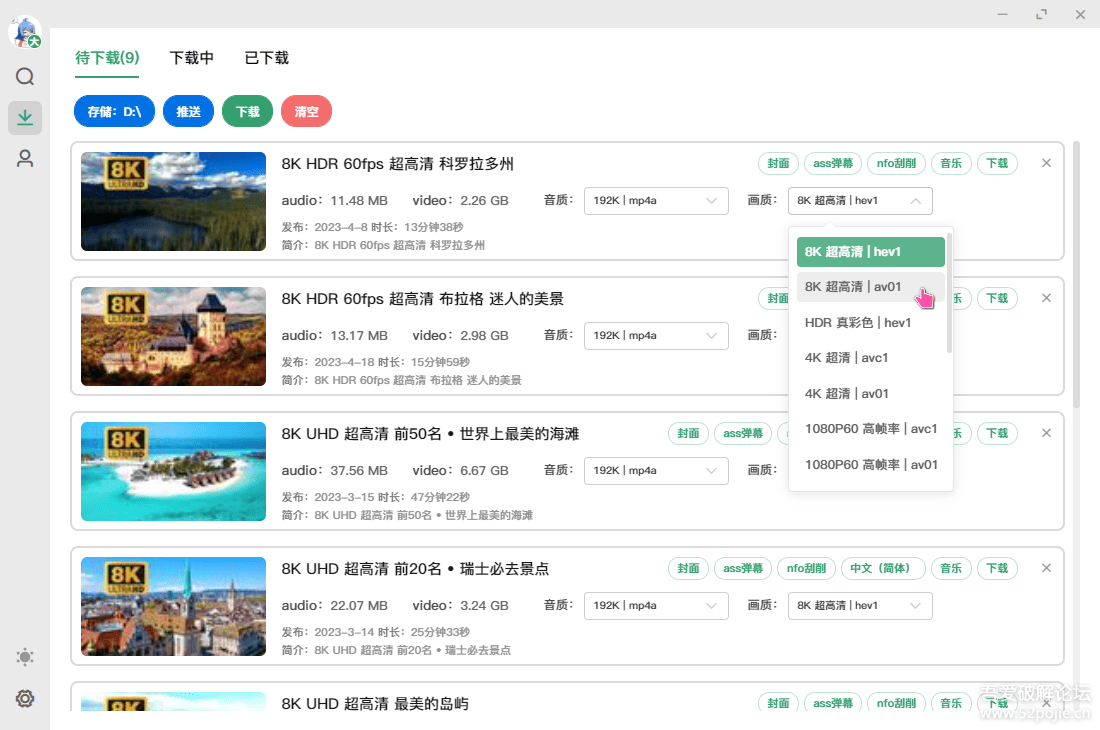Select 1080P60 高帧率 | avc1 option

[x=871, y=428]
